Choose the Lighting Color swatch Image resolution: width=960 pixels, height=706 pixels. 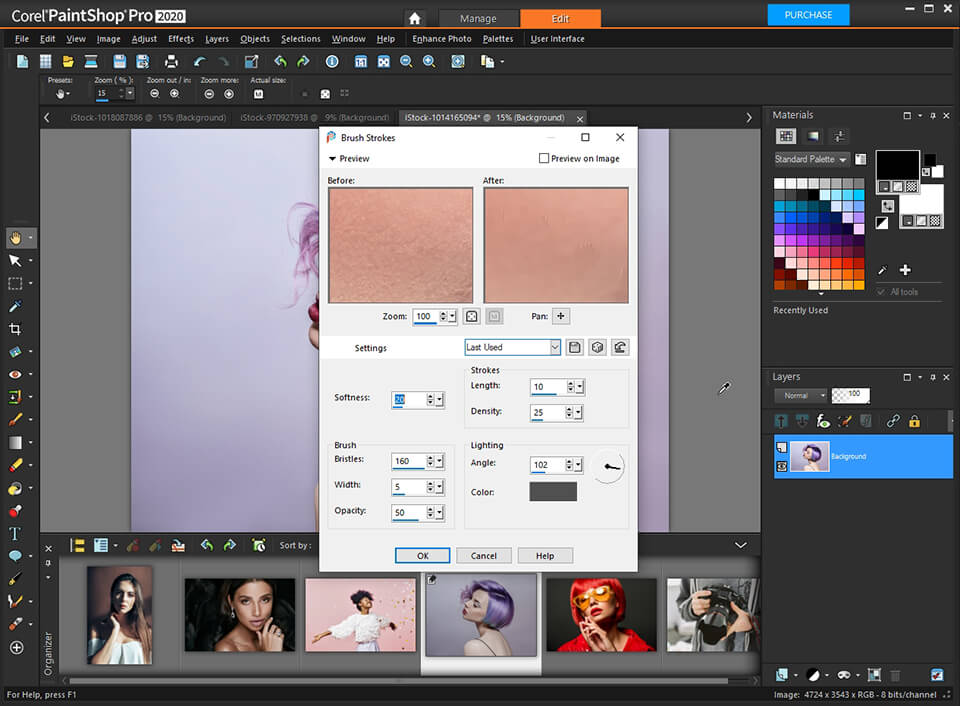[552, 491]
